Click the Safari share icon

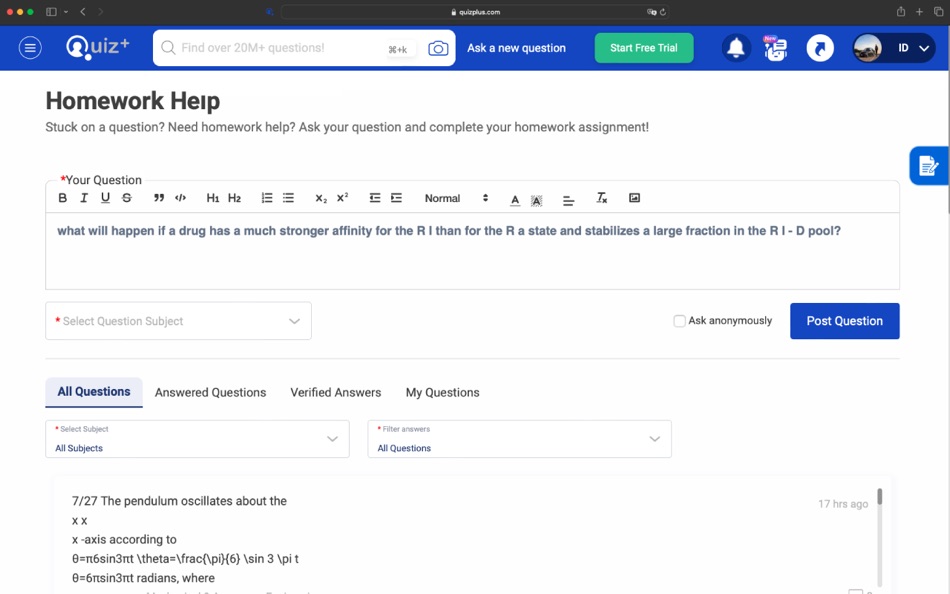point(901,12)
